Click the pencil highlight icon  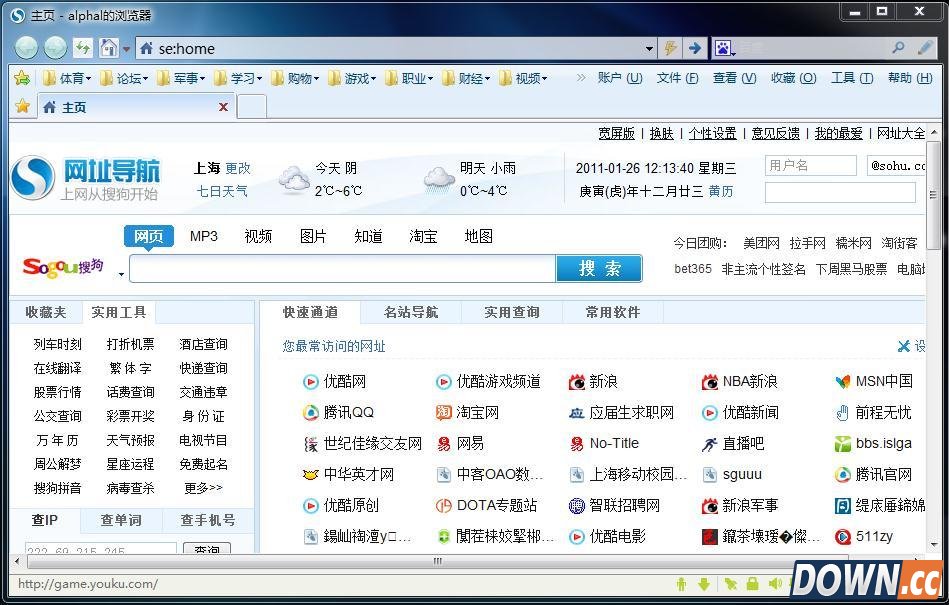[x=925, y=47]
